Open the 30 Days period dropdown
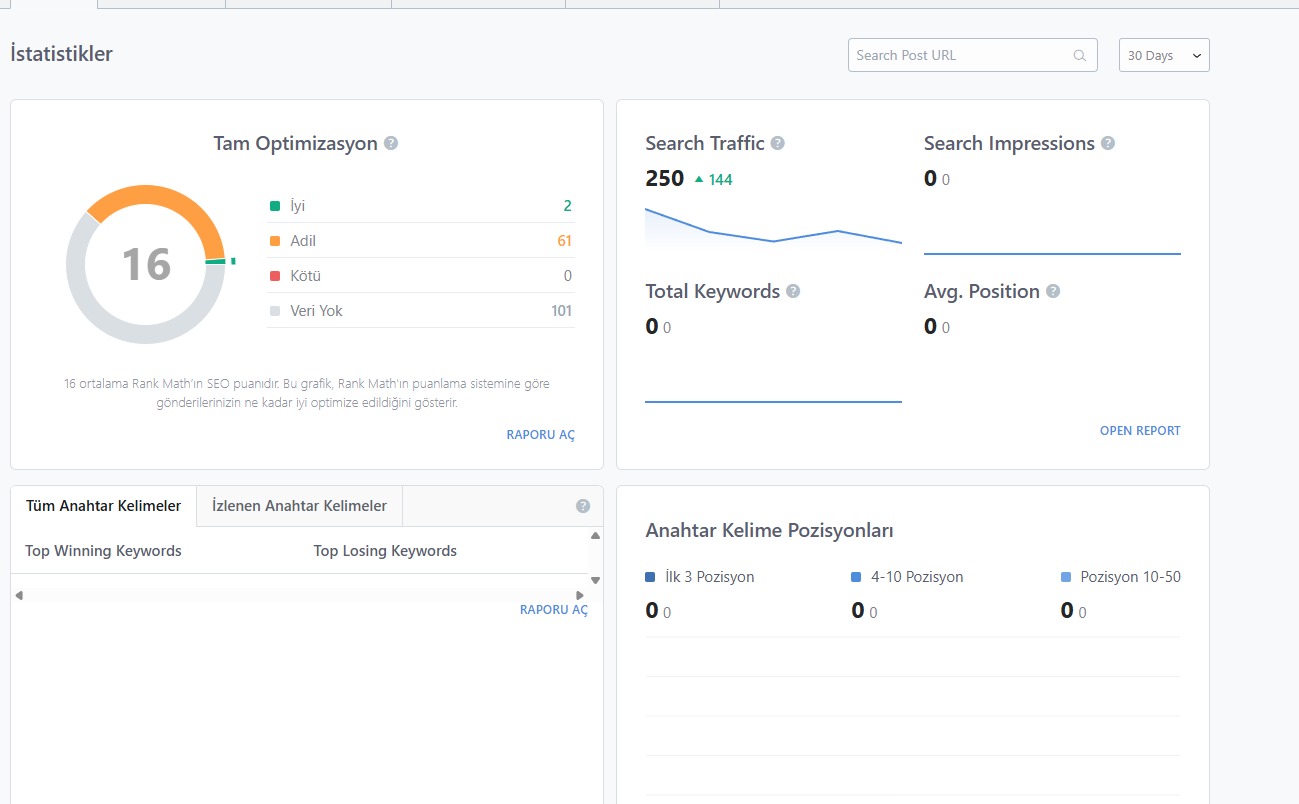This screenshot has height=804, width=1299. tap(1164, 56)
